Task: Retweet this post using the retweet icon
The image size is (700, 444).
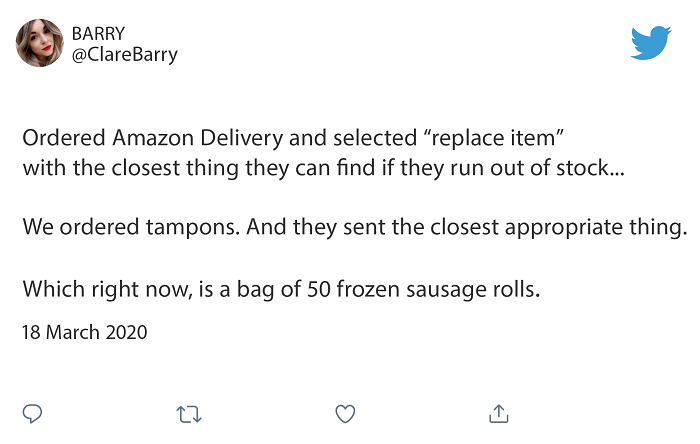Action: coord(188,412)
